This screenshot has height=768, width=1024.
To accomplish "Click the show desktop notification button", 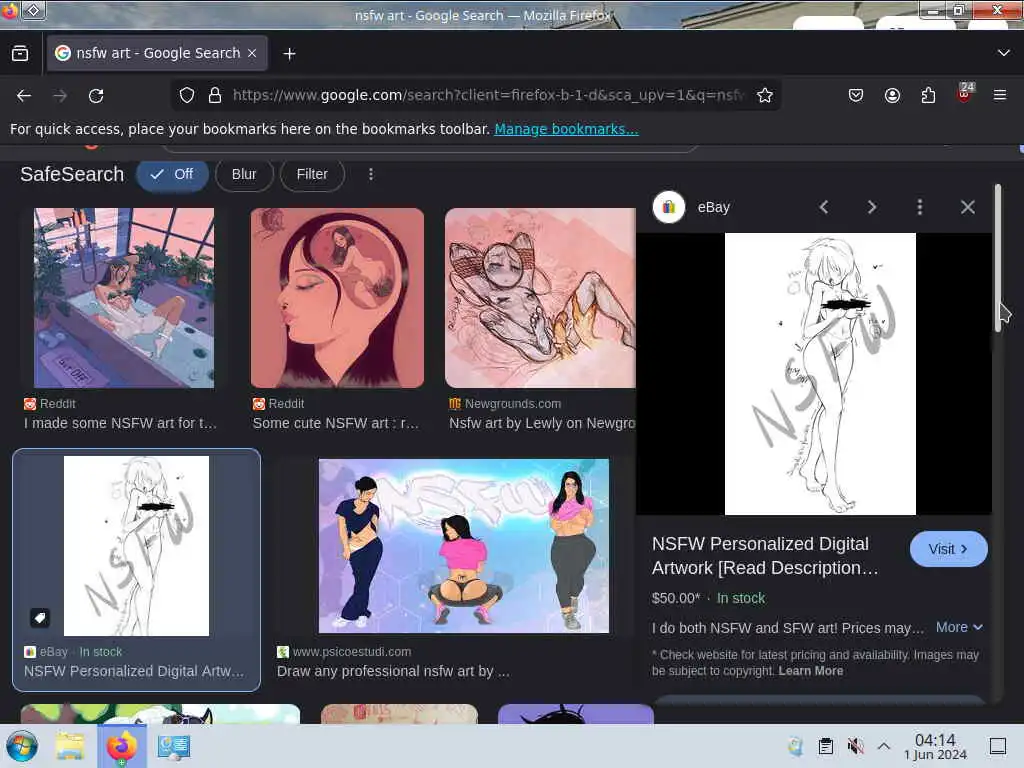I will (x=998, y=746).
